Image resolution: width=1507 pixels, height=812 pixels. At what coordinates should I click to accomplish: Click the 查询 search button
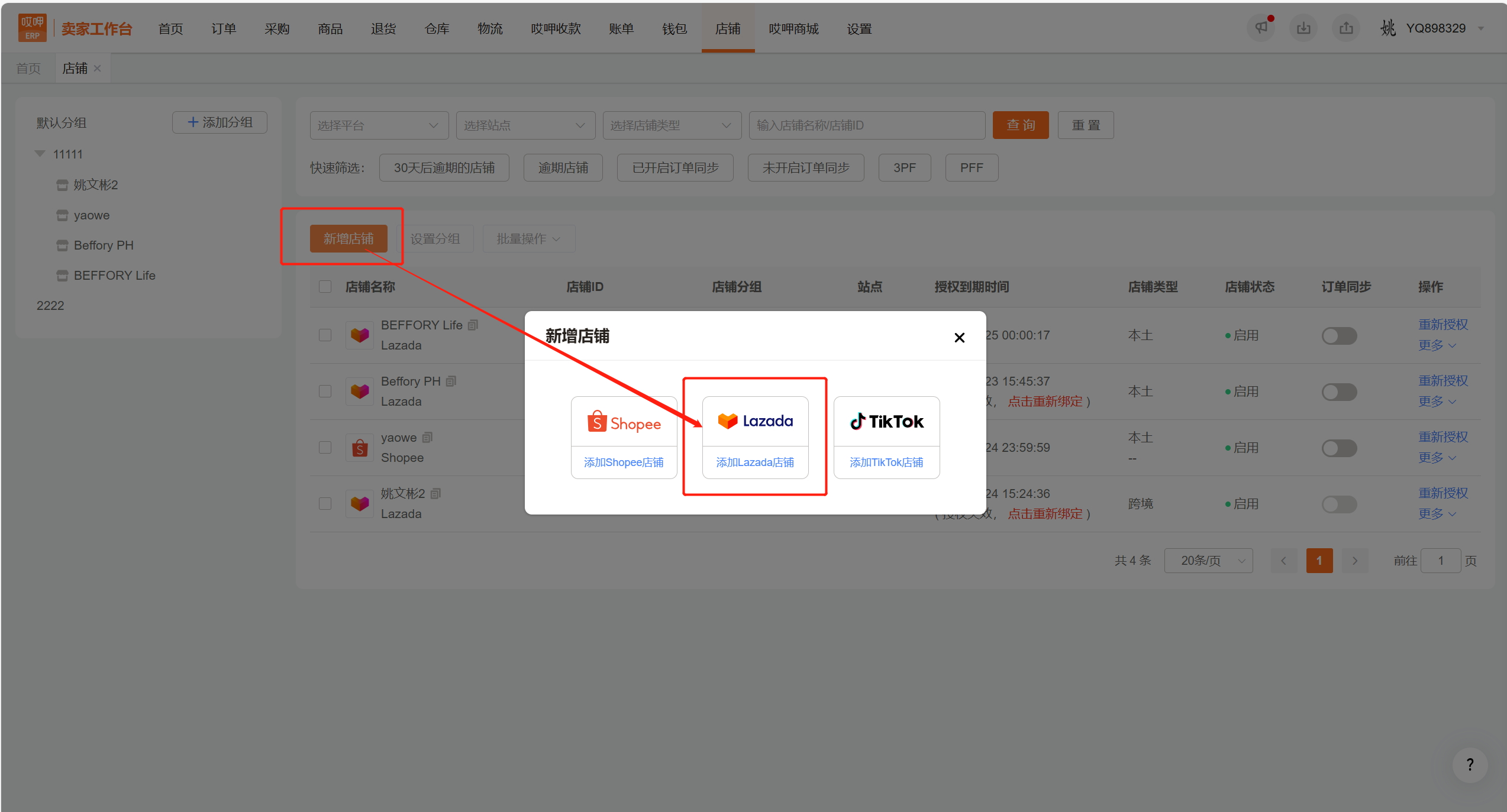(x=1021, y=125)
